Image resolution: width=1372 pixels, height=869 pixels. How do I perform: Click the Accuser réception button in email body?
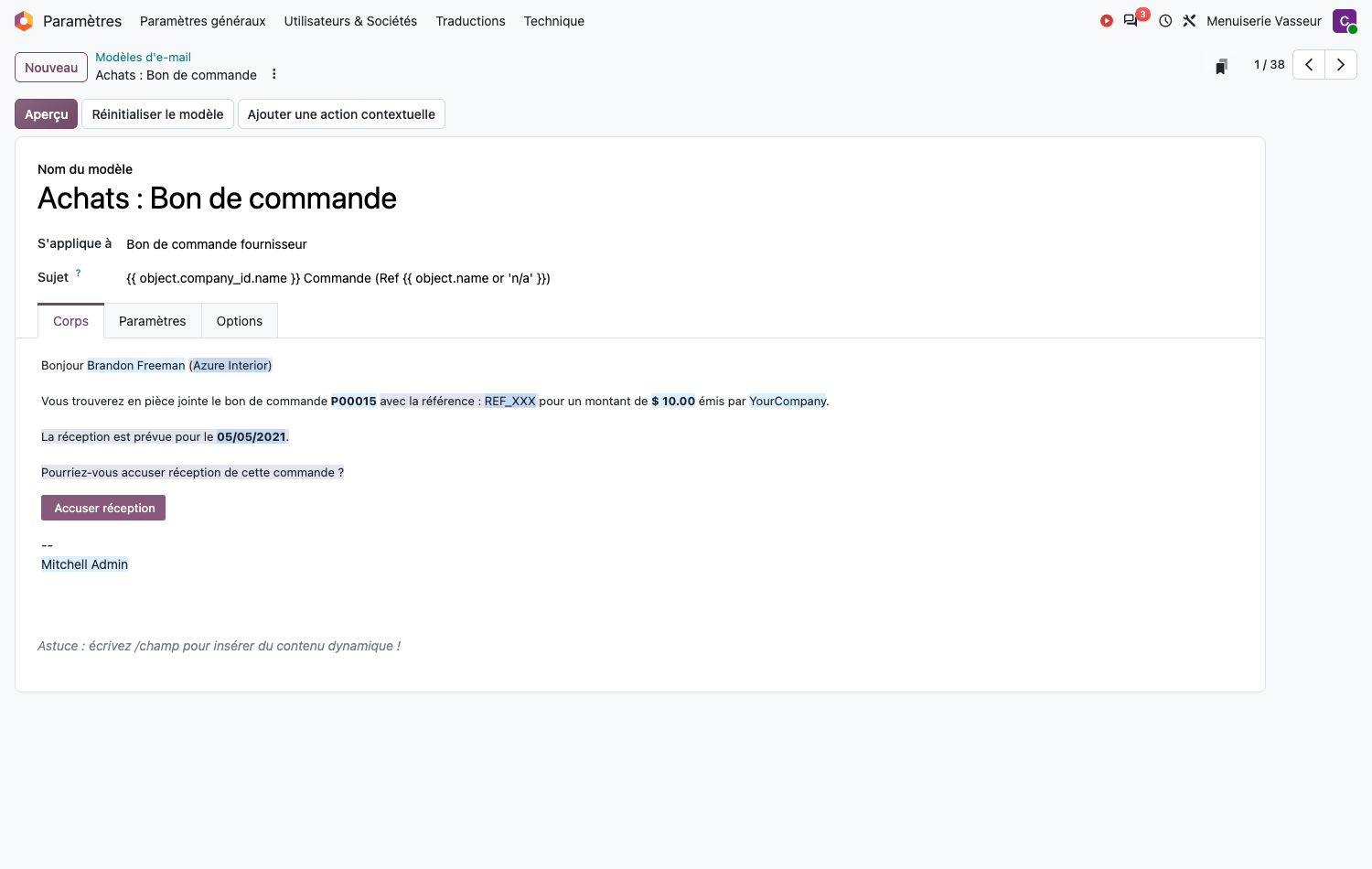103,508
